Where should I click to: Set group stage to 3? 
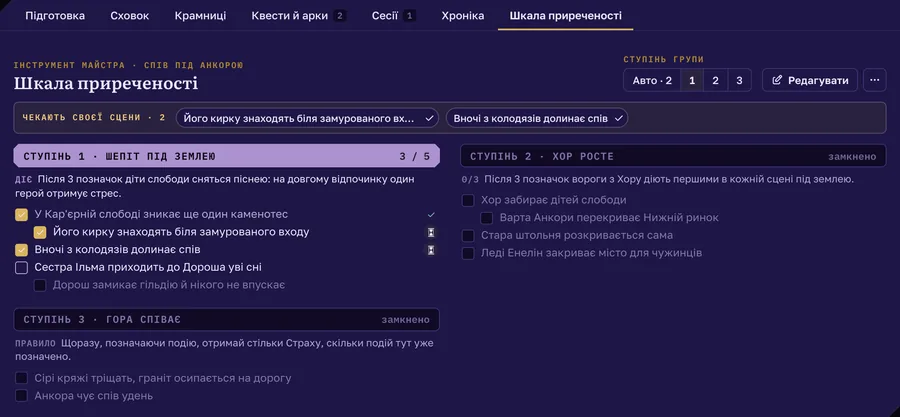click(739, 80)
